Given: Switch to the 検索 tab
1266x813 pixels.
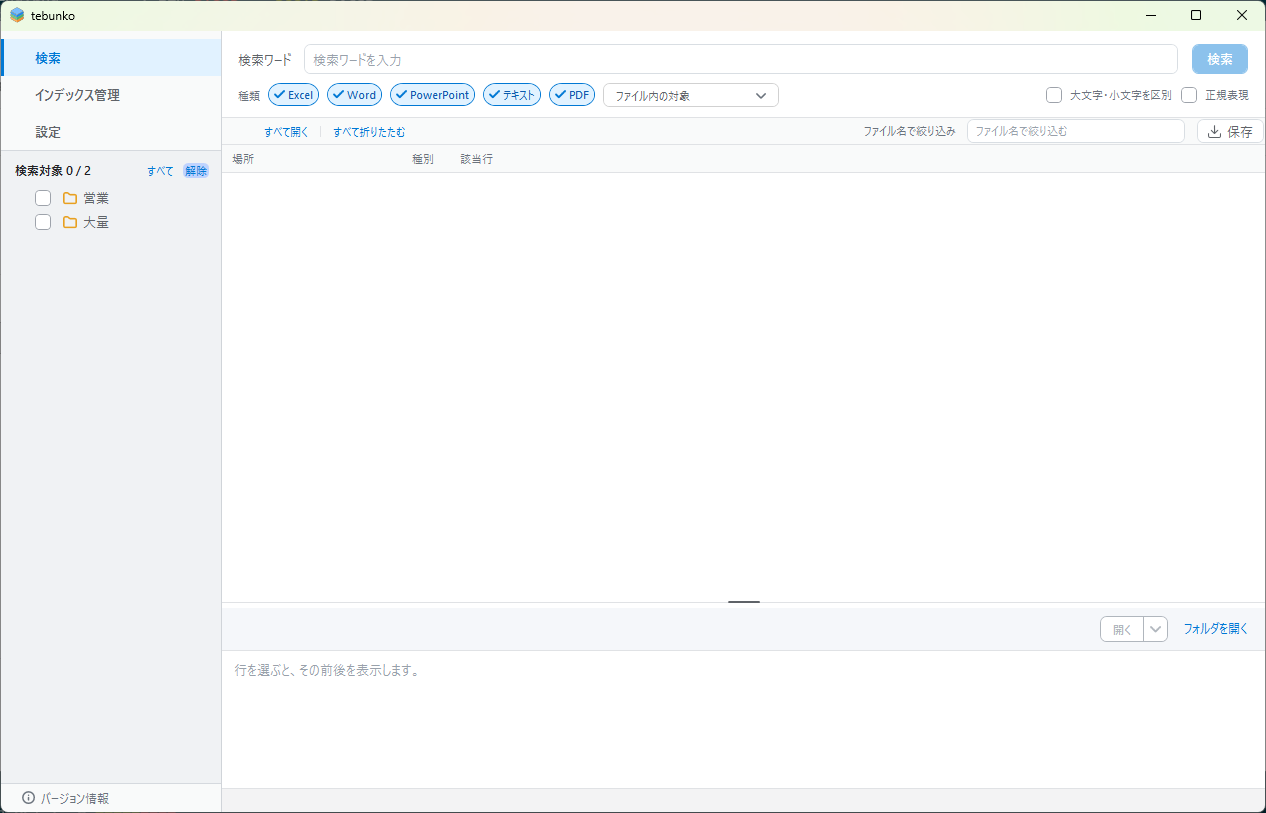Looking at the screenshot, I should point(111,58).
